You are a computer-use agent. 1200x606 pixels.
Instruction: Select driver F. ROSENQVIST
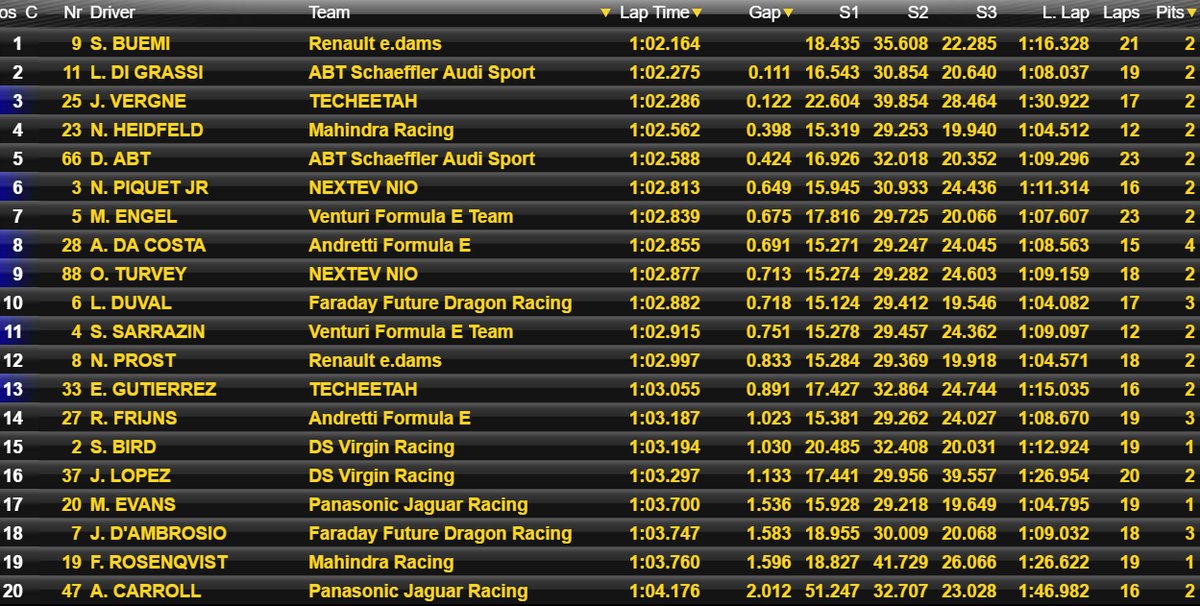click(x=159, y=562)
